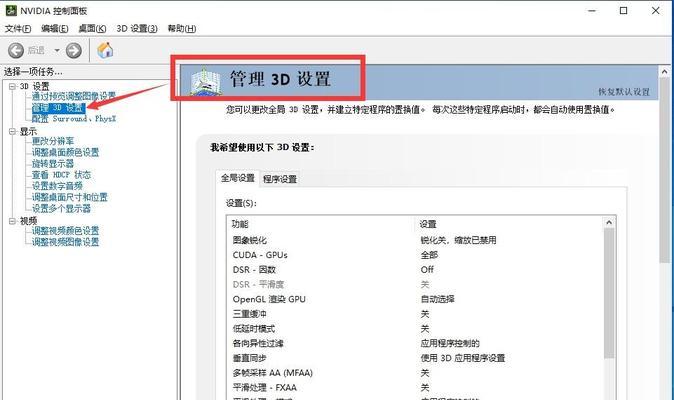Select the 图象锐化 setting row
Image resolution: width=674 pixels, height=400 pixels.
pyautogui.click(x=415, y=240)
